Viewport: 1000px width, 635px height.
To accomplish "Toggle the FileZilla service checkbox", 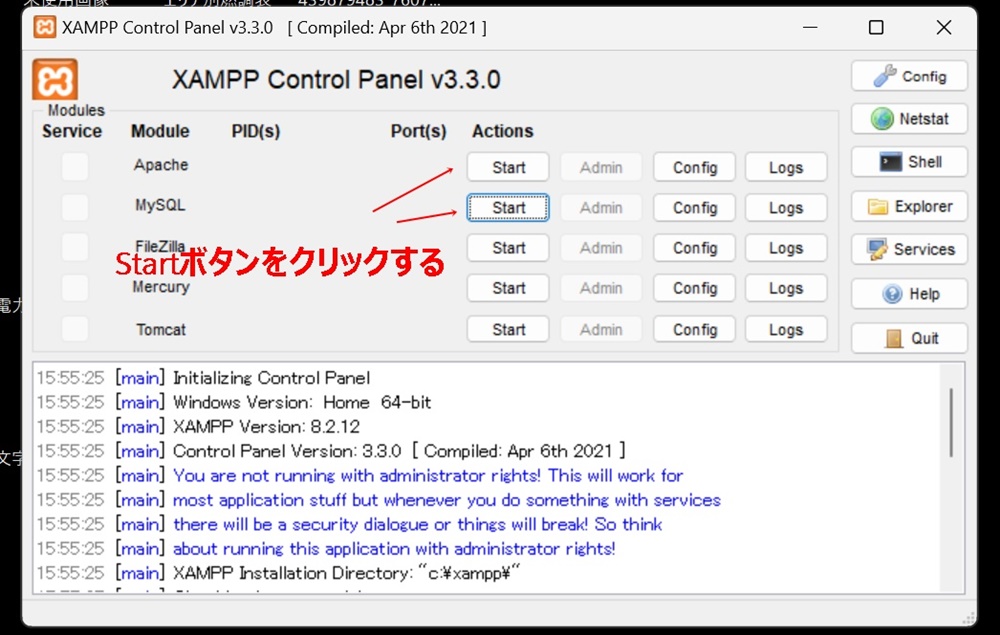I will point(75,247).
